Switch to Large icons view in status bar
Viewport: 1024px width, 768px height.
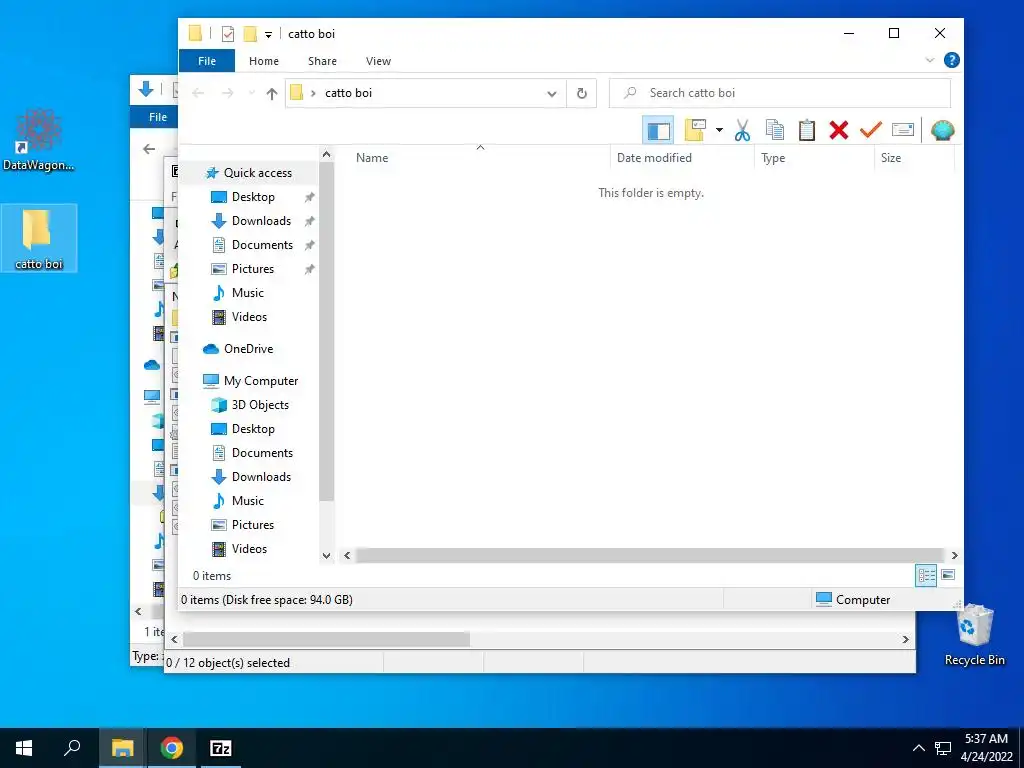pos(948,575)
